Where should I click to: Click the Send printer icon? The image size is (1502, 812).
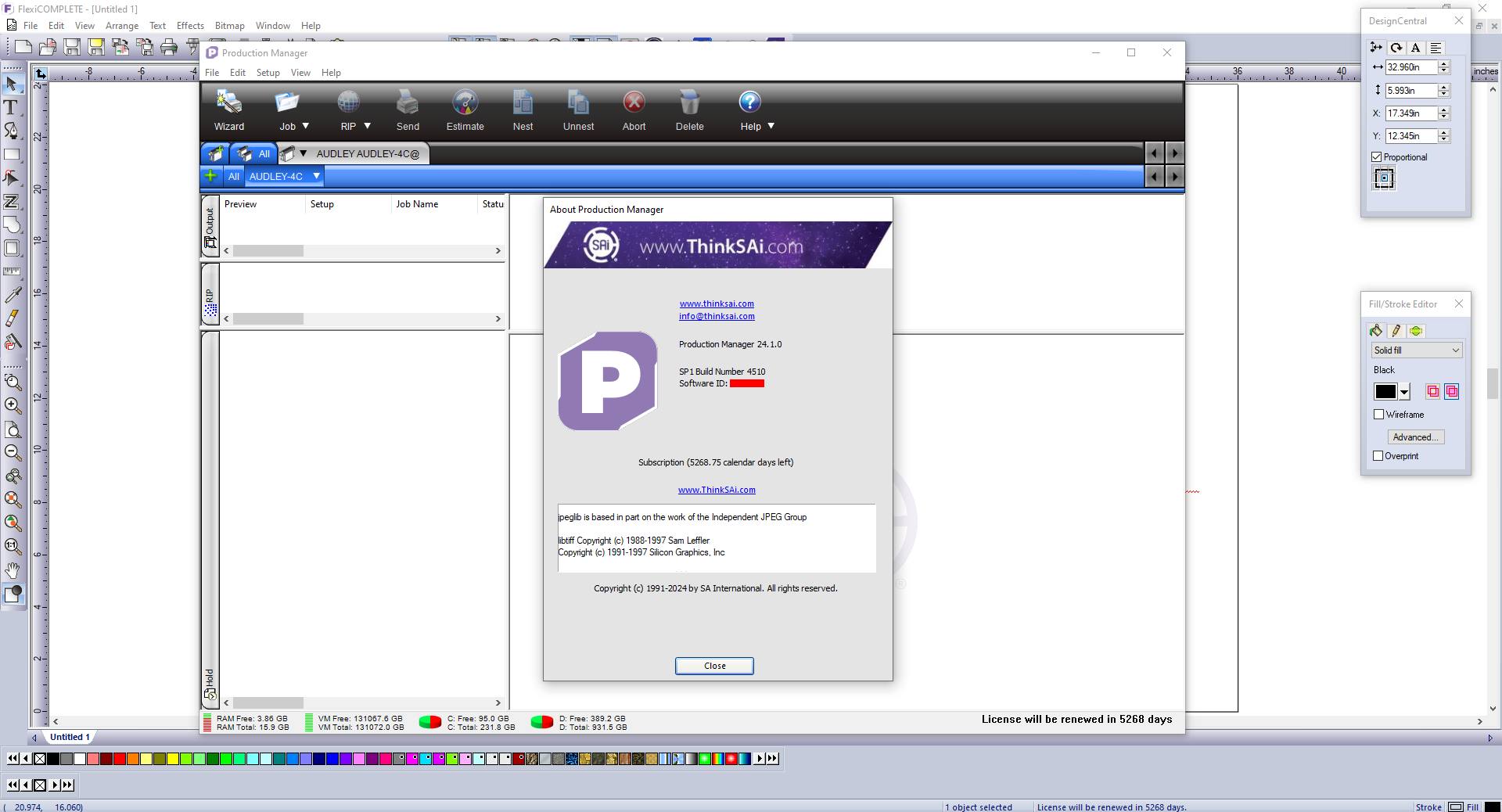click(408, 110)
